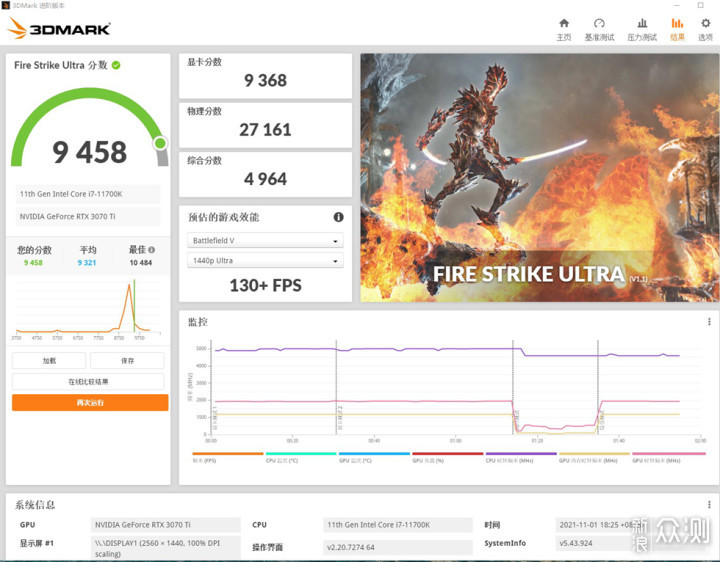Click the score distribution chart
720x562 pixels.
pyautogui.click(x=88, y=310)
